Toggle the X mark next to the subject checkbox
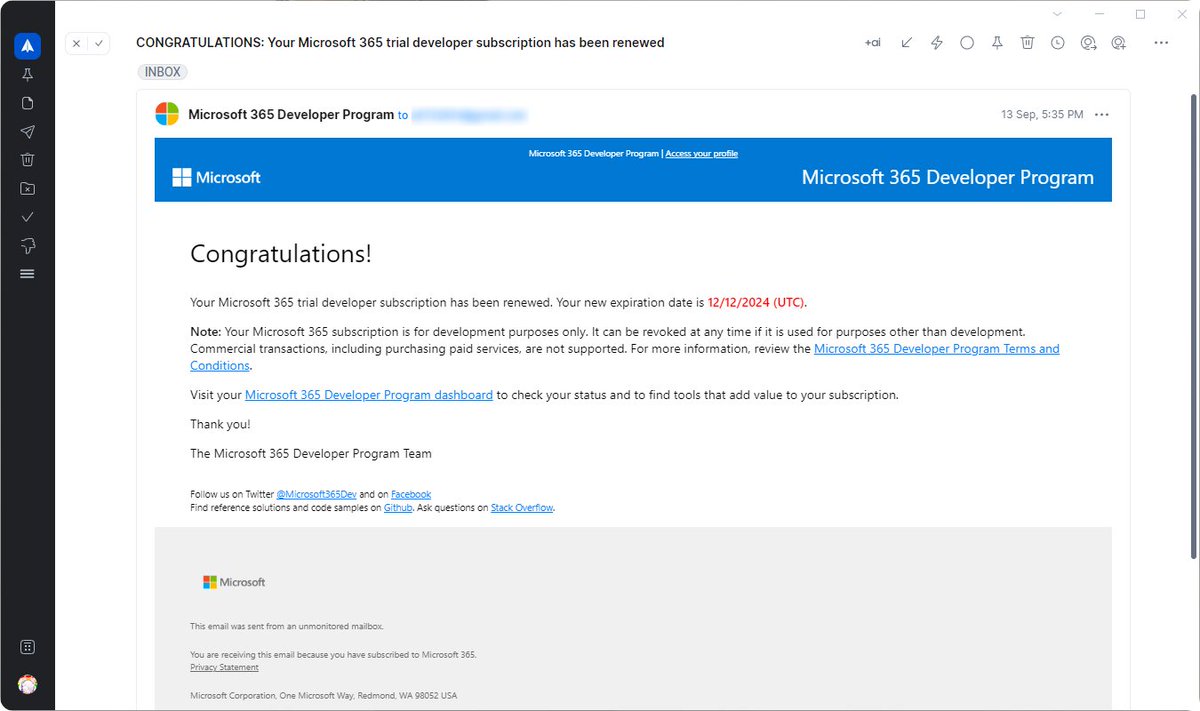Image resolution: width=1200 pixels, height=711 pixels. [76, 43]
